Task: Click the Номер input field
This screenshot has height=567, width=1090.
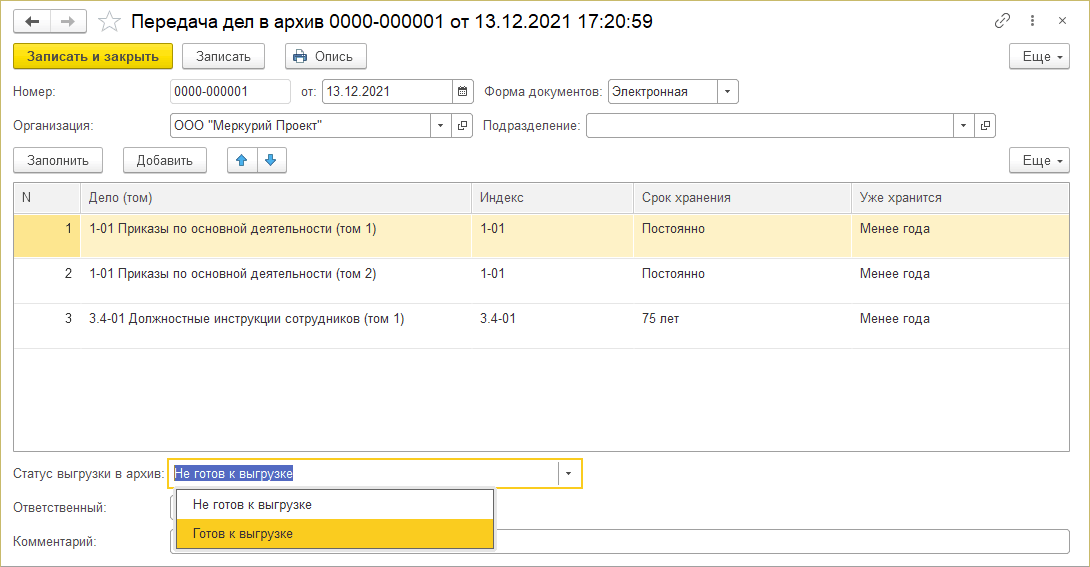Action: (x=230, y=92)
